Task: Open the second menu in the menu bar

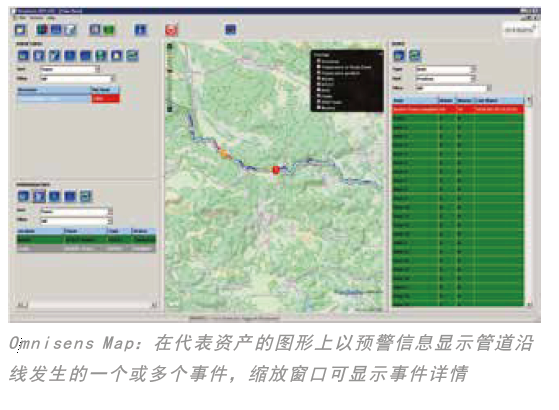Action: click(x=37, y=17)
